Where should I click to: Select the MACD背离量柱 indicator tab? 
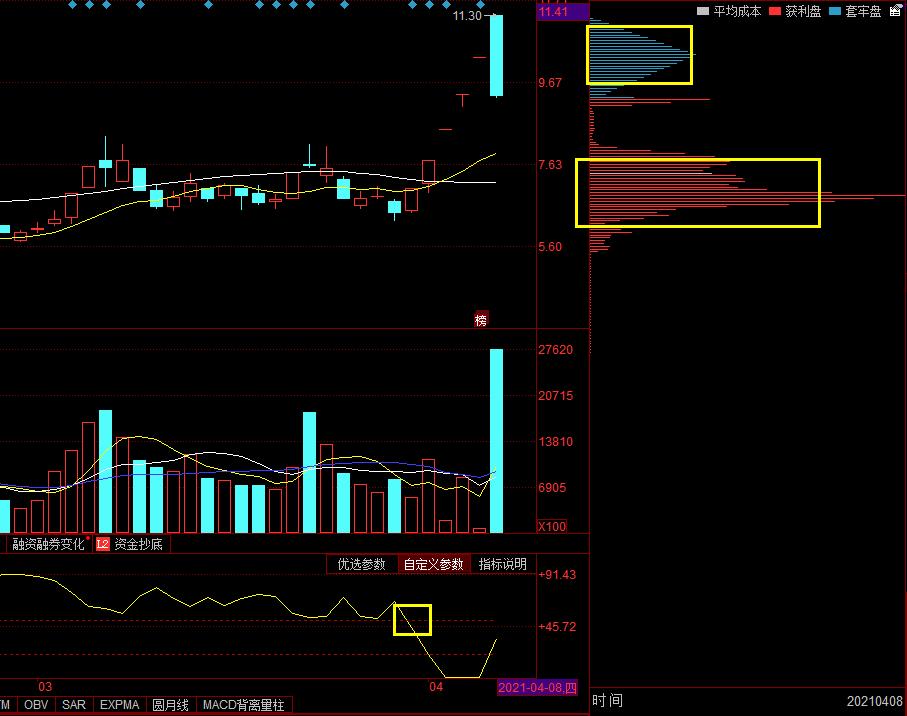click(243, 704)
